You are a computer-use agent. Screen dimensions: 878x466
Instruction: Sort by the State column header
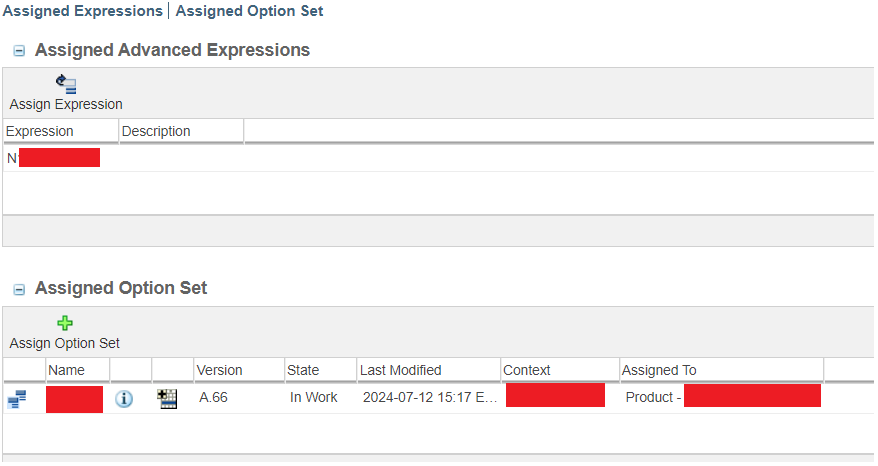tap(303, 370)
